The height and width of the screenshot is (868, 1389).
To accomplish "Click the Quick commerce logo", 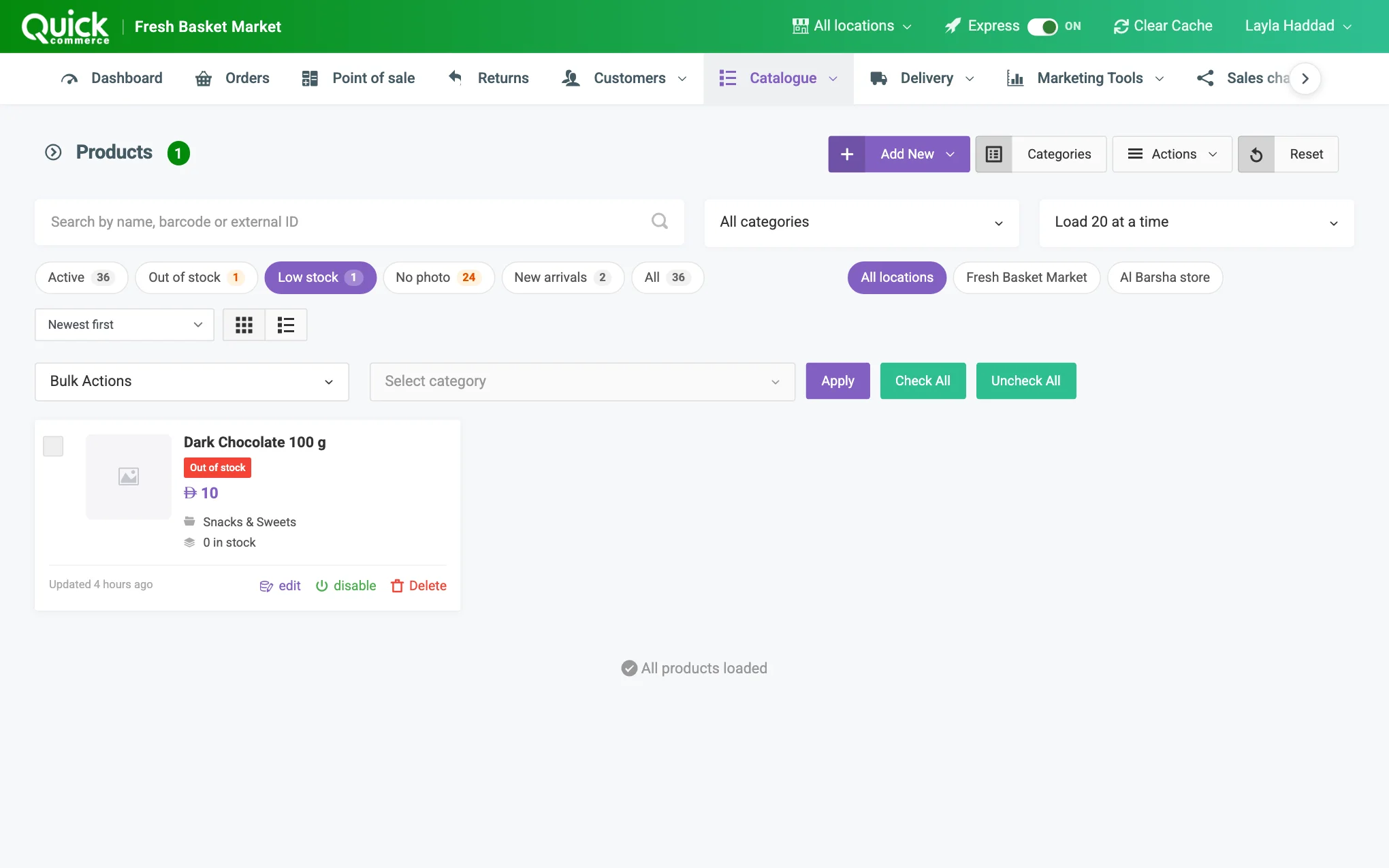I will click(x=65, y=27).
